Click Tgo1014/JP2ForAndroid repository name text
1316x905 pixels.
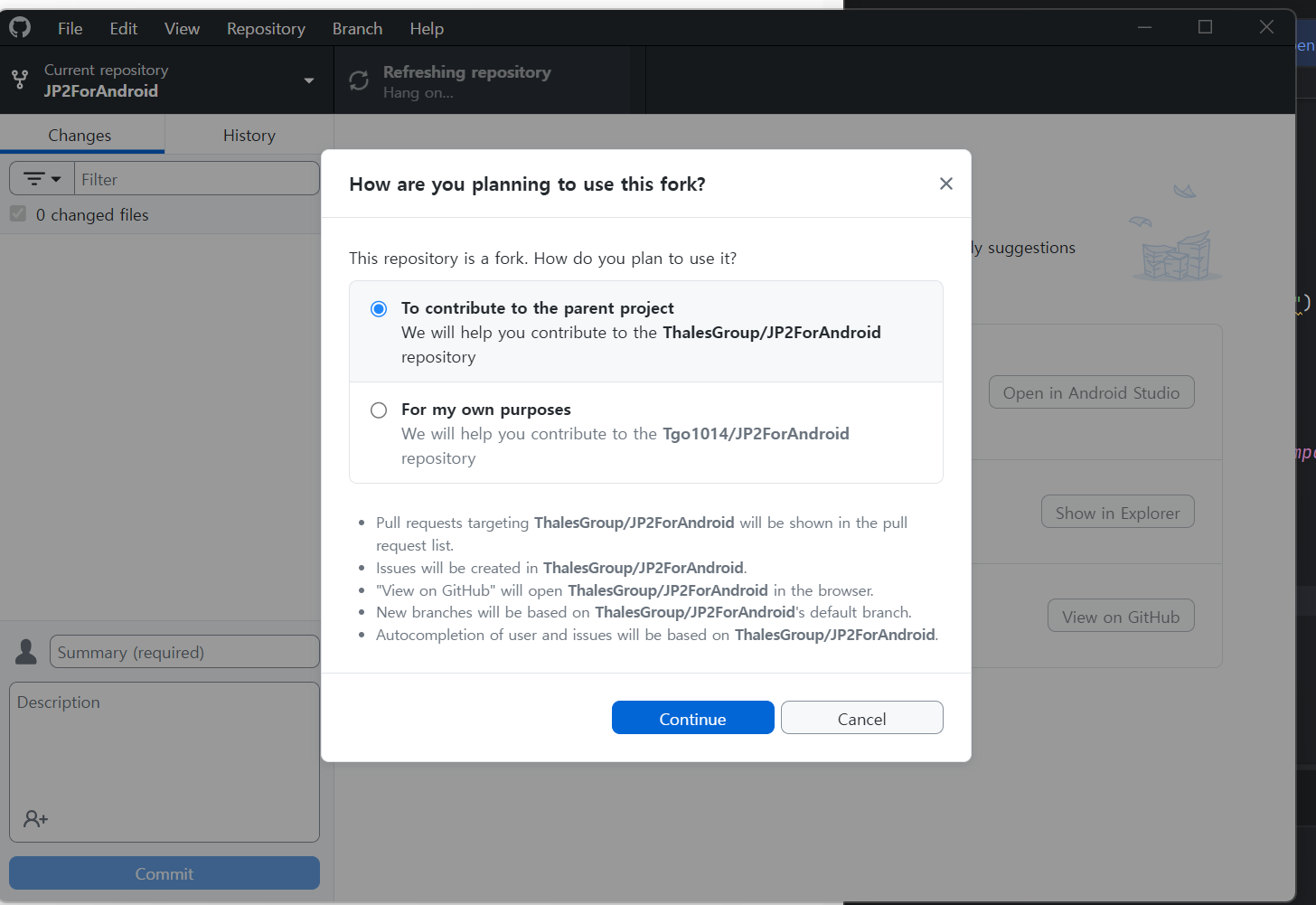tap(756, 434)
